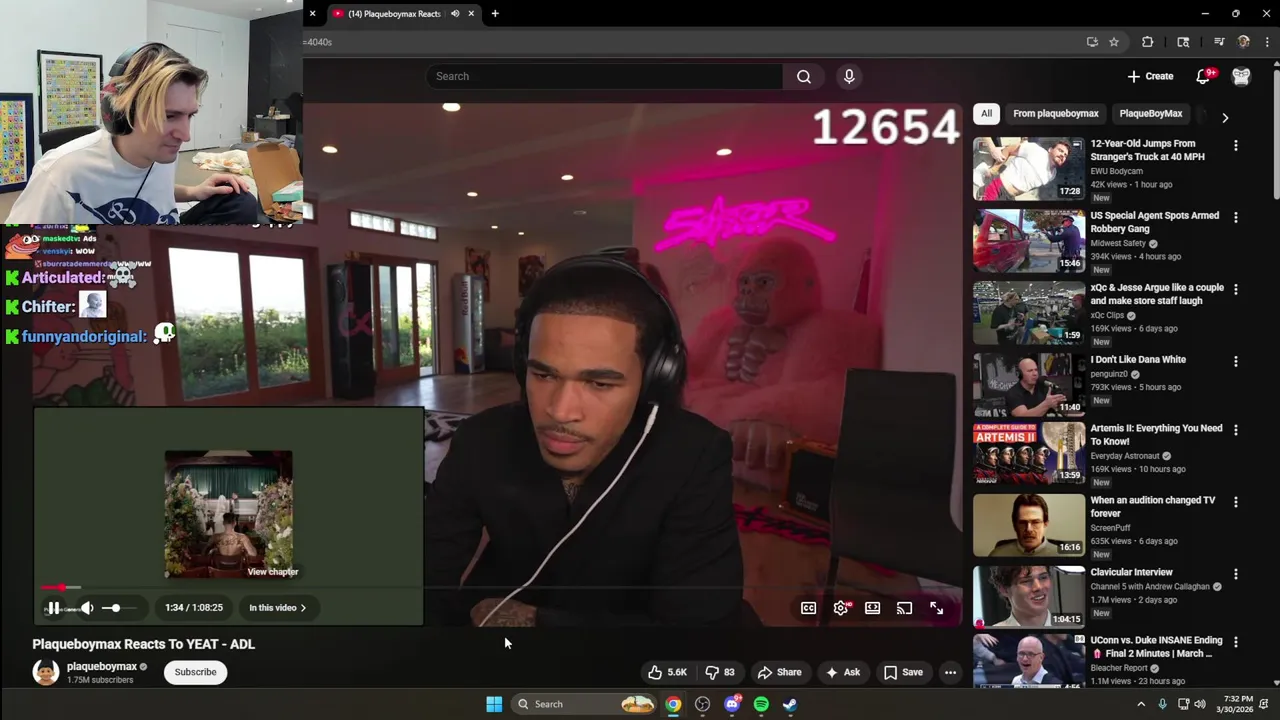Open Steam from the taskbar
The width and height of the screenshot is (1280, 720).
pos(790,704)
